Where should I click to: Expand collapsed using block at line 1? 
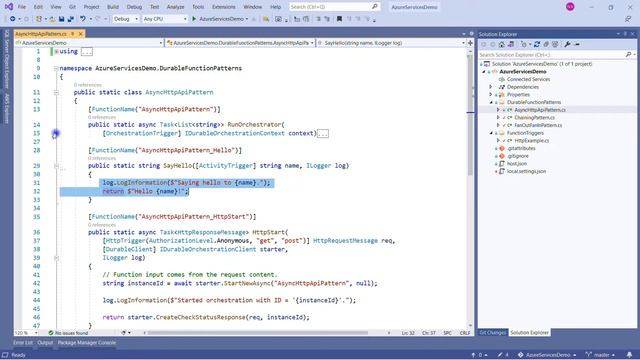[x=56, y=51]
